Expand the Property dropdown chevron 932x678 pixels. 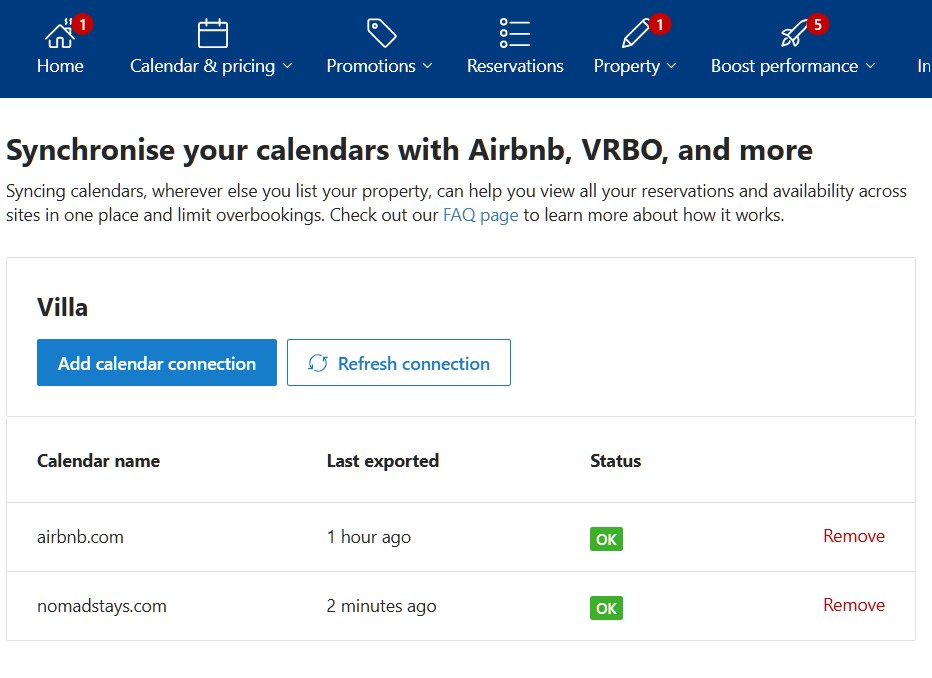(671, 66)
